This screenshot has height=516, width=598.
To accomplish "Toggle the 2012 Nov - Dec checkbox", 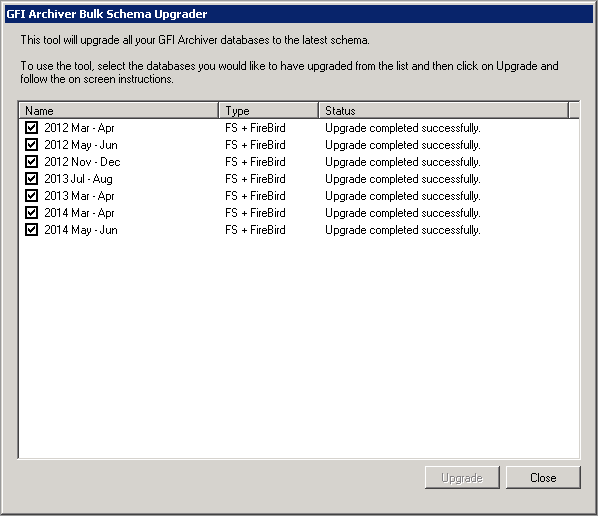I will (31, 162).
